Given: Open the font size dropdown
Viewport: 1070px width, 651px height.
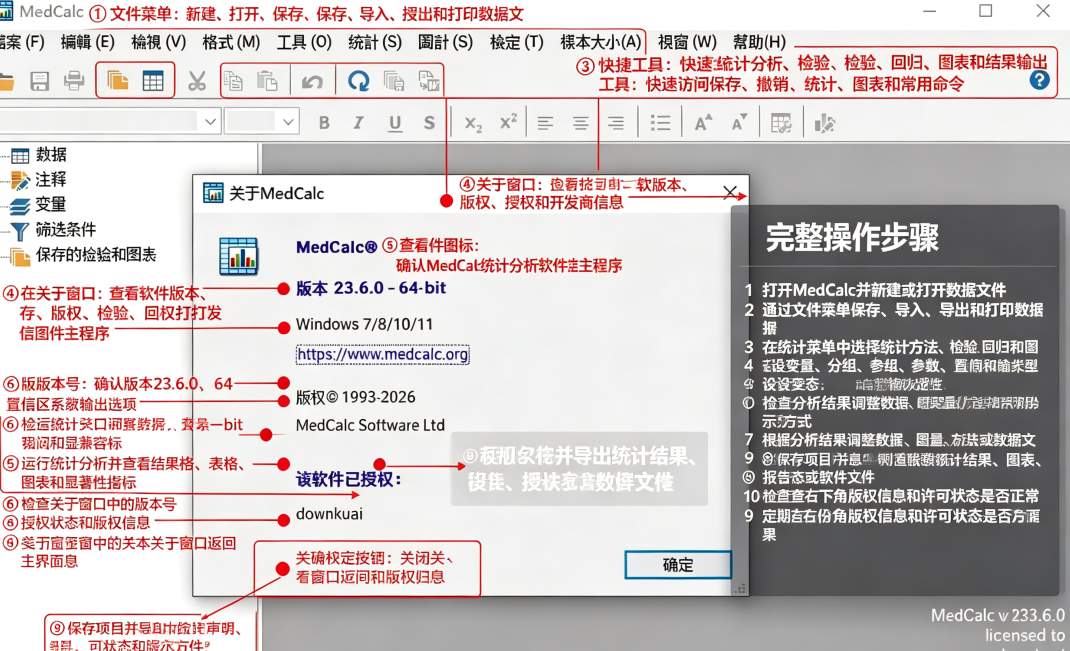Looking at the screenshot, I should [x=288, y=122].
